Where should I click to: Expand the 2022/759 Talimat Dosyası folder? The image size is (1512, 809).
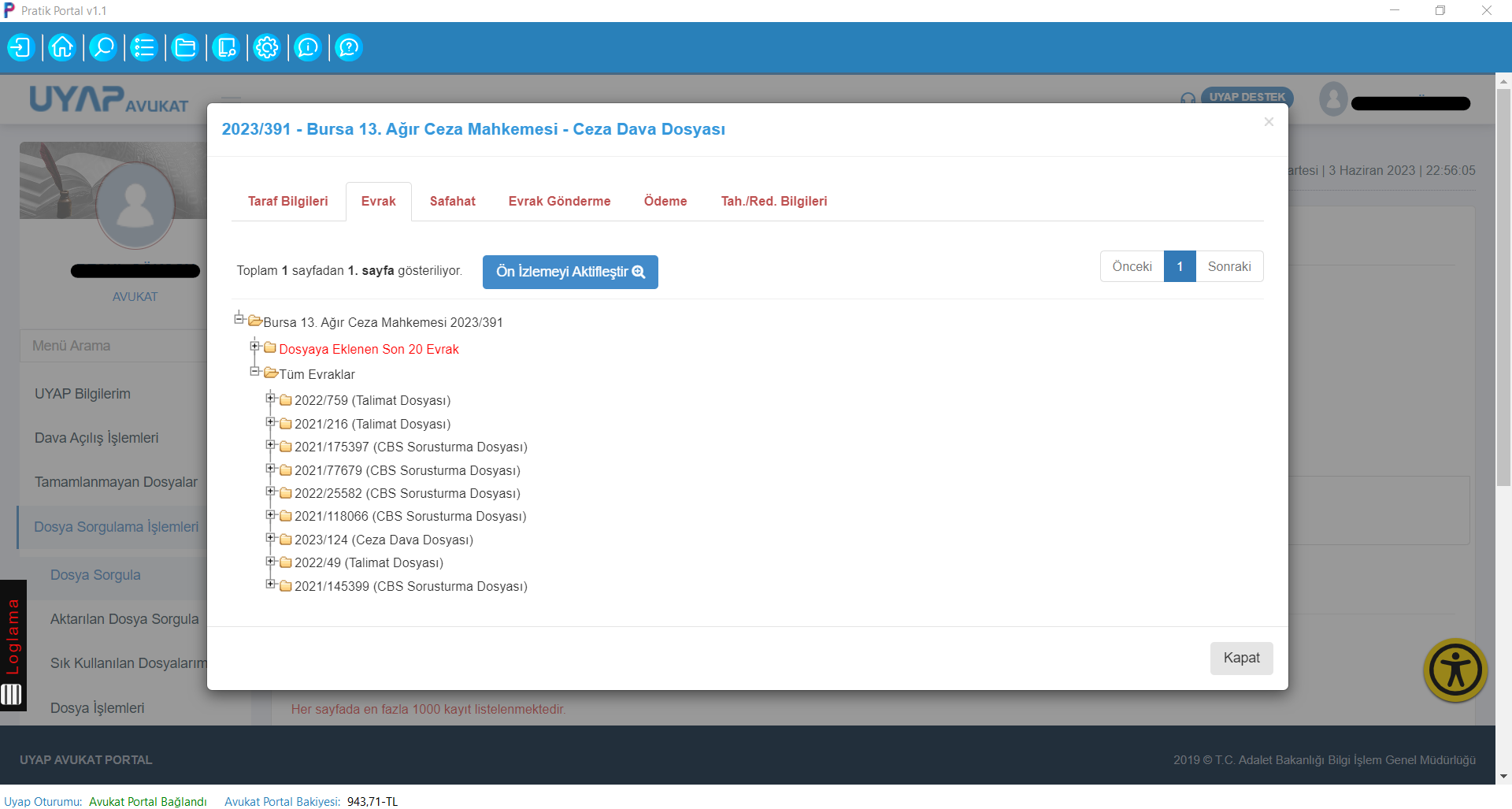click(270, 399)
